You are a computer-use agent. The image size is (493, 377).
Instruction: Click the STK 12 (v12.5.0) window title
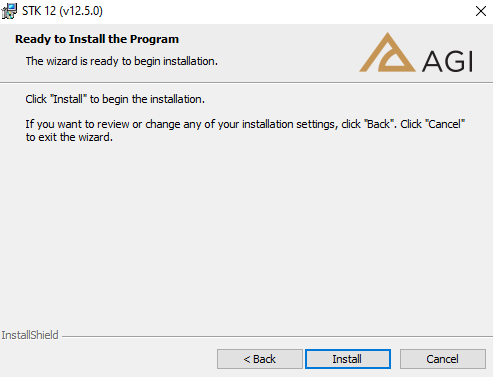tap(62, 11)
